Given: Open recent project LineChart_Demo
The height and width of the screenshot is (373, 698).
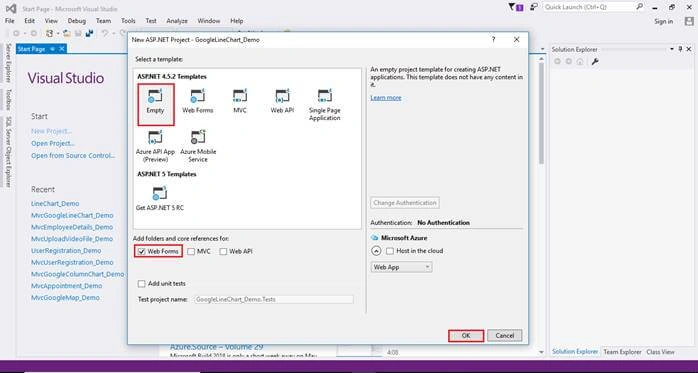Looking at the screenshot, I should pos(55,203).
